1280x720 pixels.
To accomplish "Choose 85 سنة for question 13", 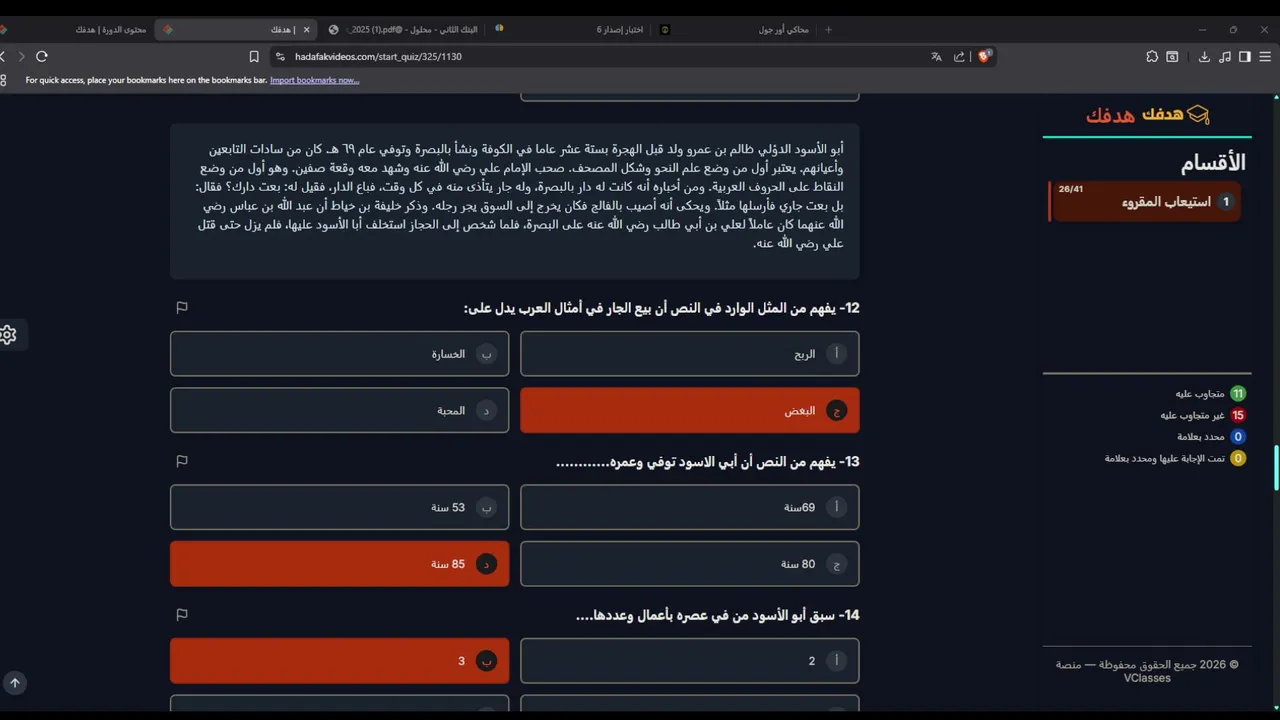I will tap(339, 564).
